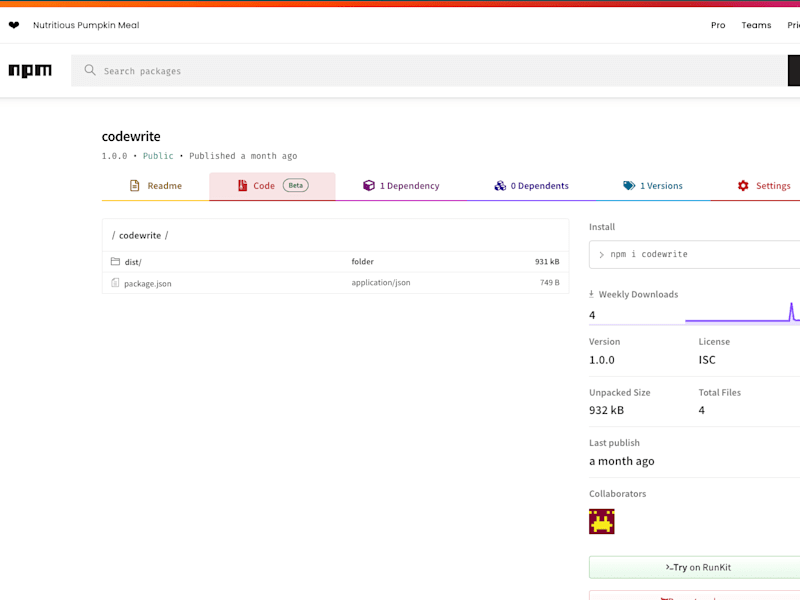Open the 1 Dependency tab
The image size is (800, 600).
tap(401, 186)
